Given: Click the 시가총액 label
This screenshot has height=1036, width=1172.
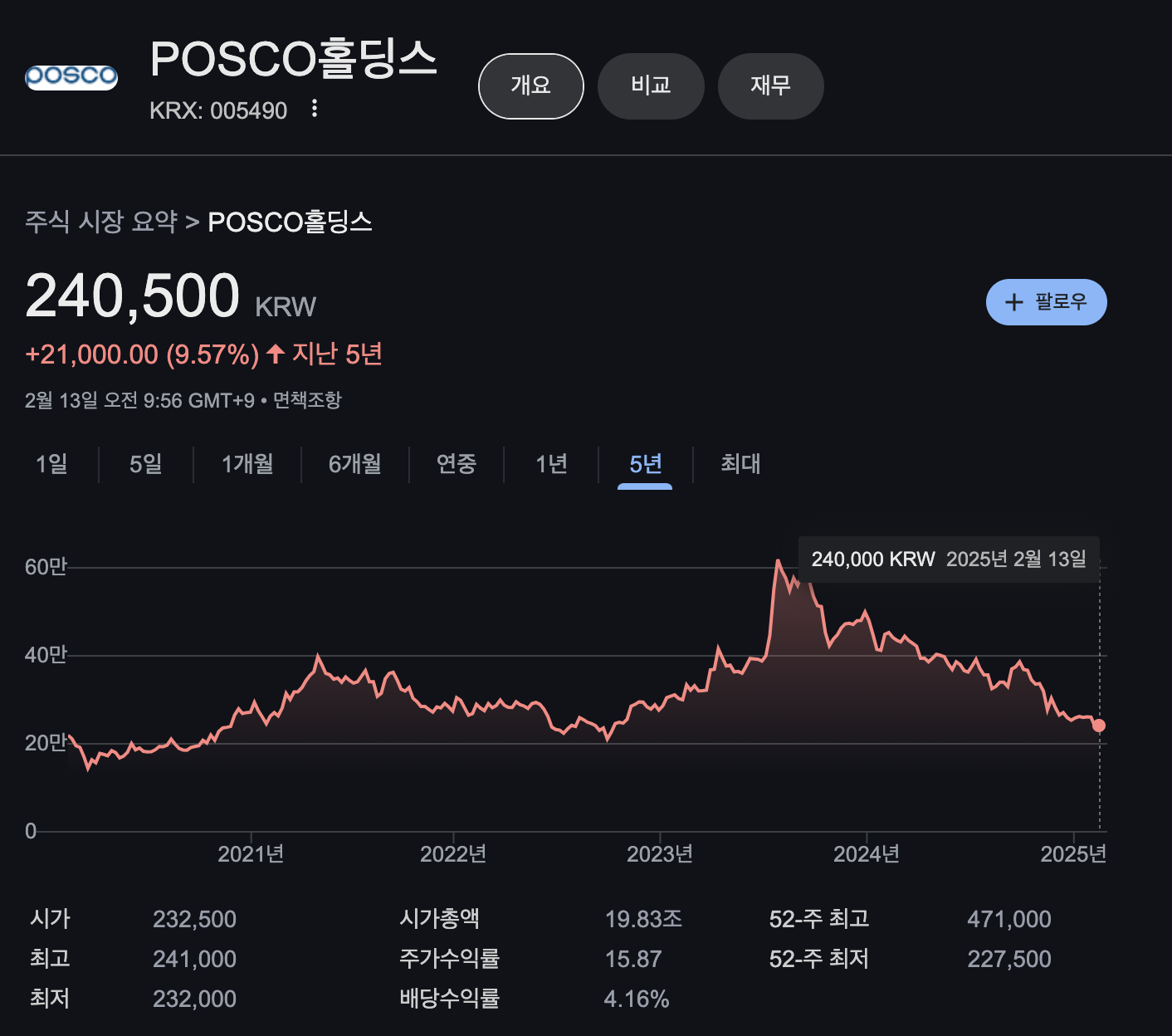Looking at the screenshot, I should (440, 919).
